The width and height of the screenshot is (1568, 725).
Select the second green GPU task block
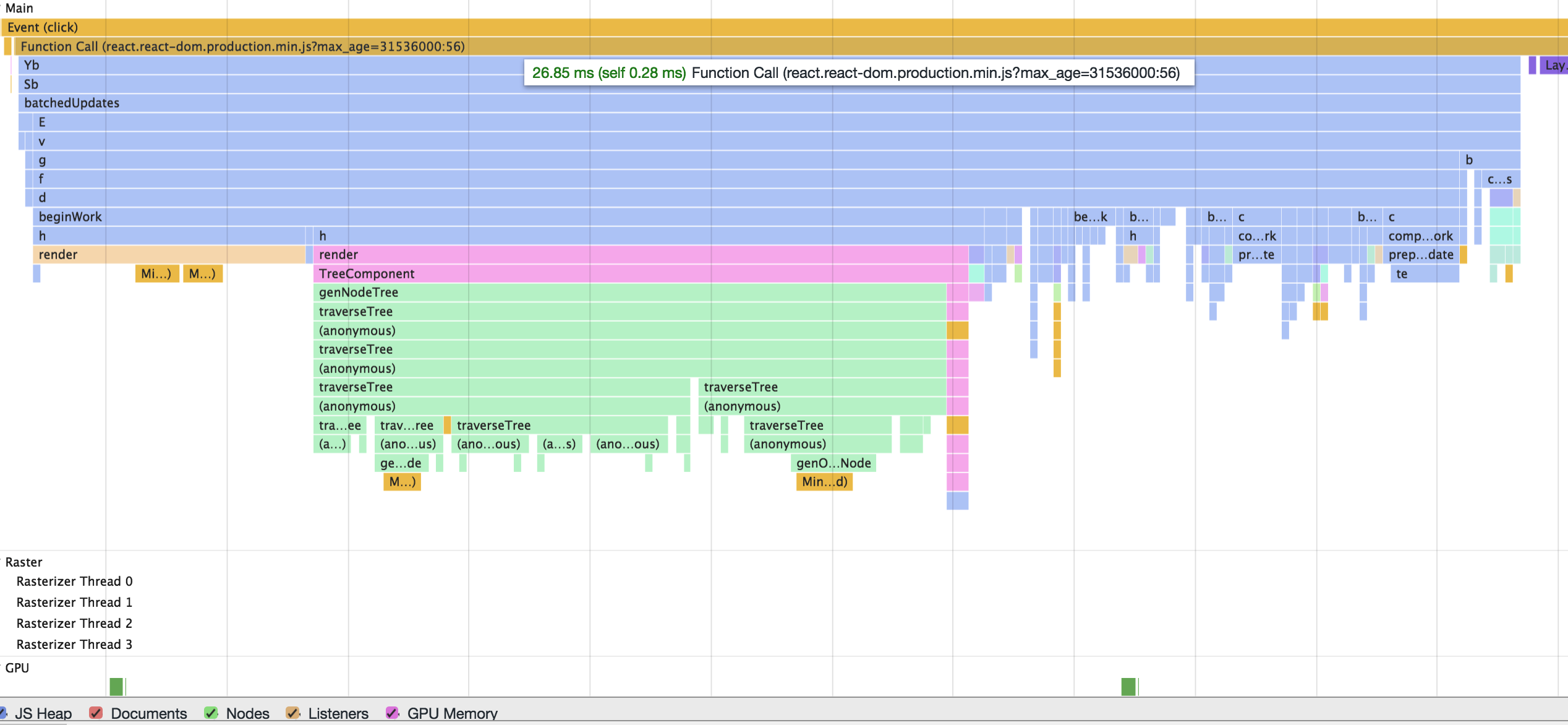(1128, 686)
